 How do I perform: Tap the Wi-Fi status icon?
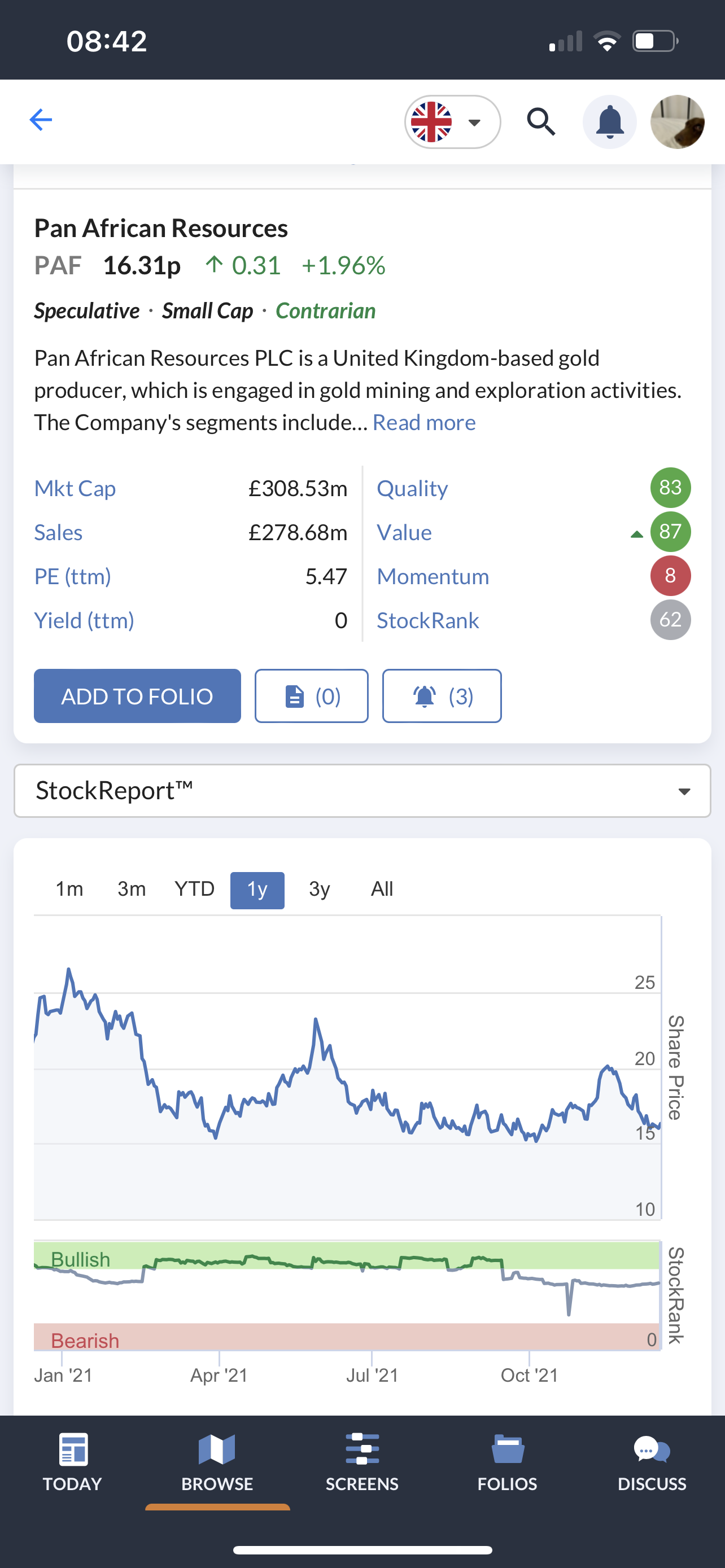tap(606, 41)
